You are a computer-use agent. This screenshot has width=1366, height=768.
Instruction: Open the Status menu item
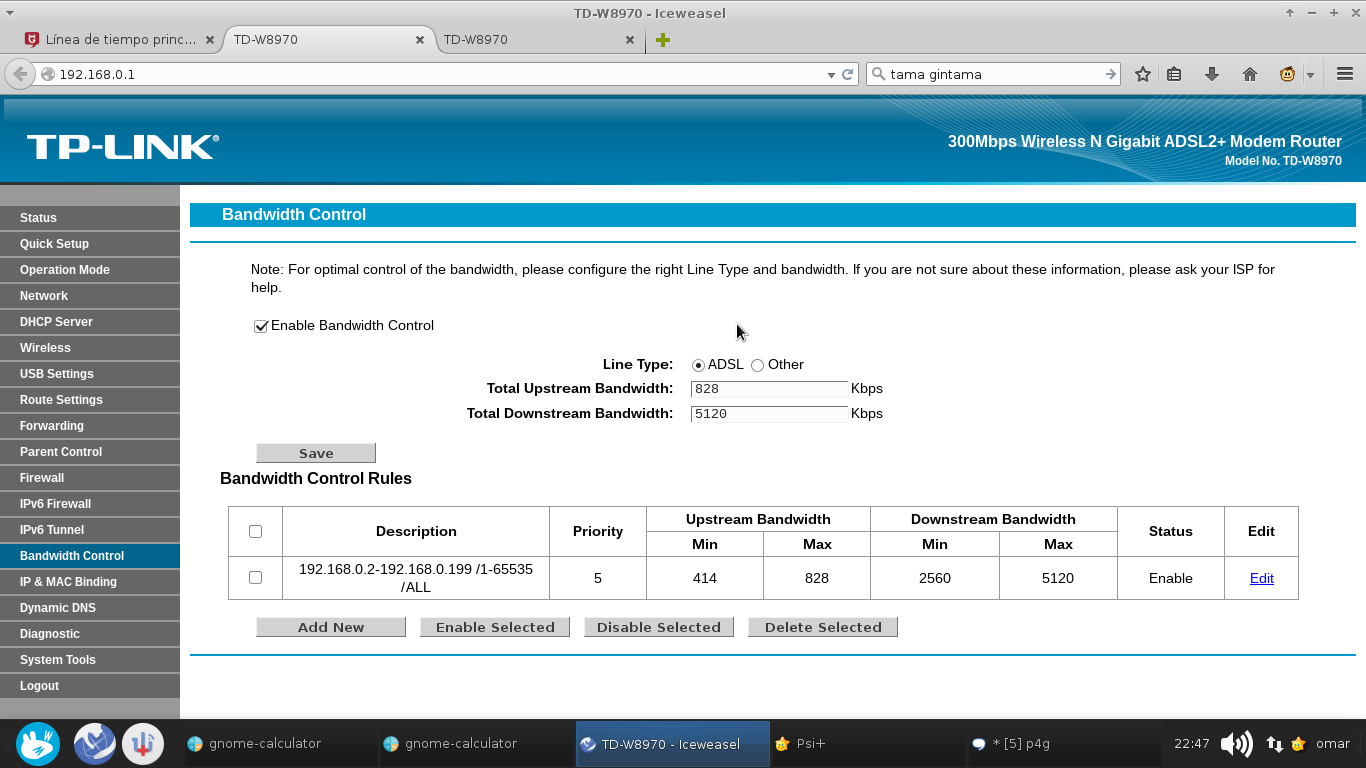tap(90, 218)
